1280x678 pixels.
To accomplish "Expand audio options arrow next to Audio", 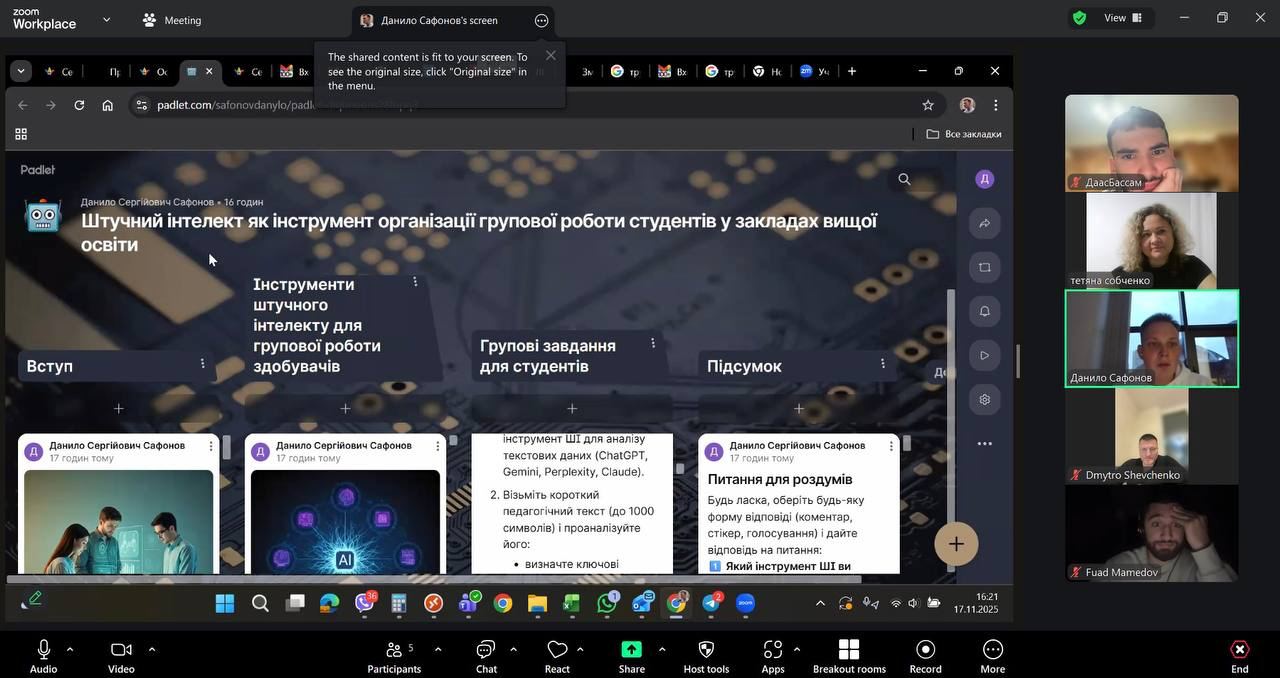I will coord(70,649).
